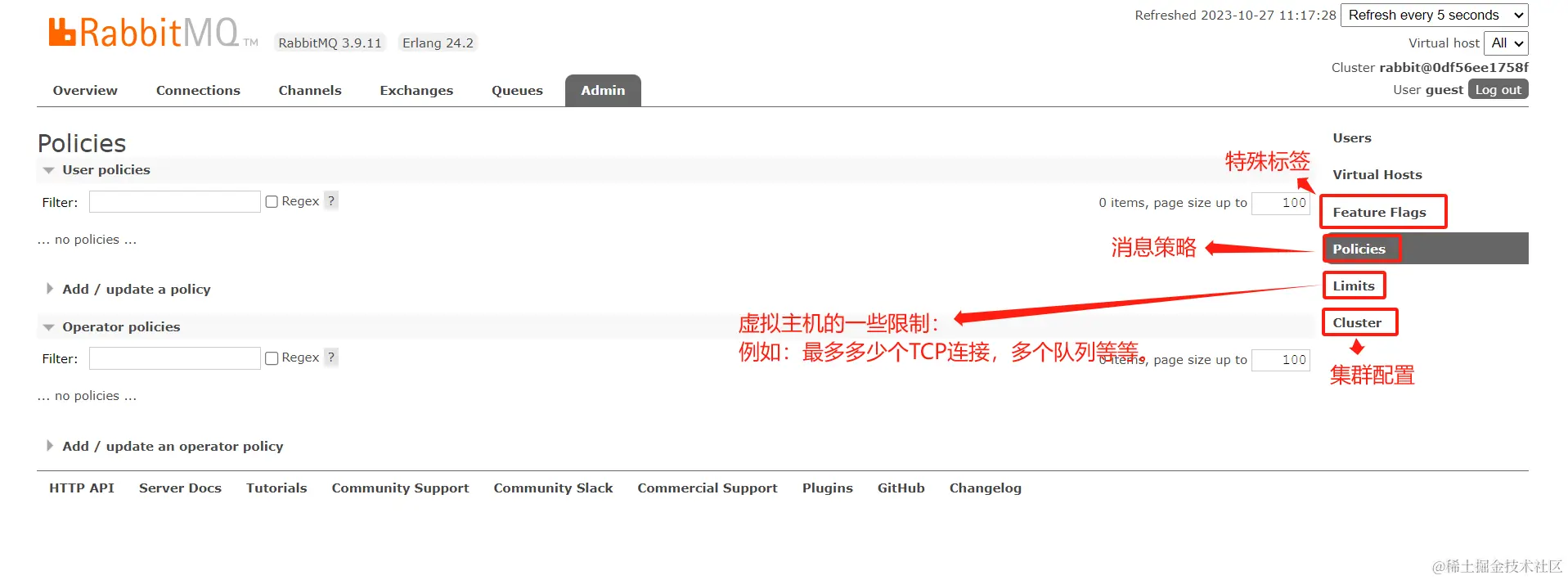Open Limits in the admin sidebar
This screenshot has width=1568, height=580.
1354,286
